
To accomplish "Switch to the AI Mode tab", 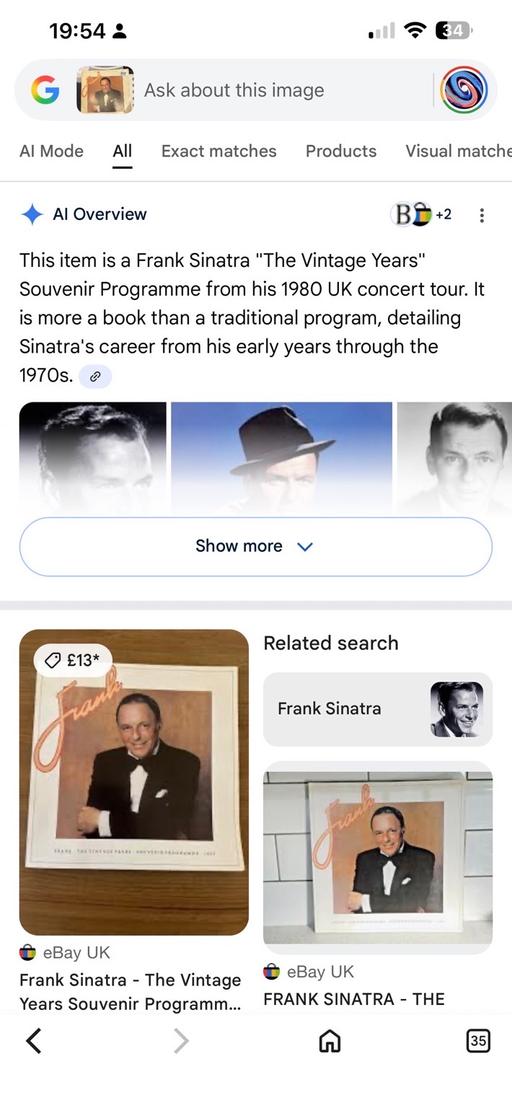I will tap(52, 151).
